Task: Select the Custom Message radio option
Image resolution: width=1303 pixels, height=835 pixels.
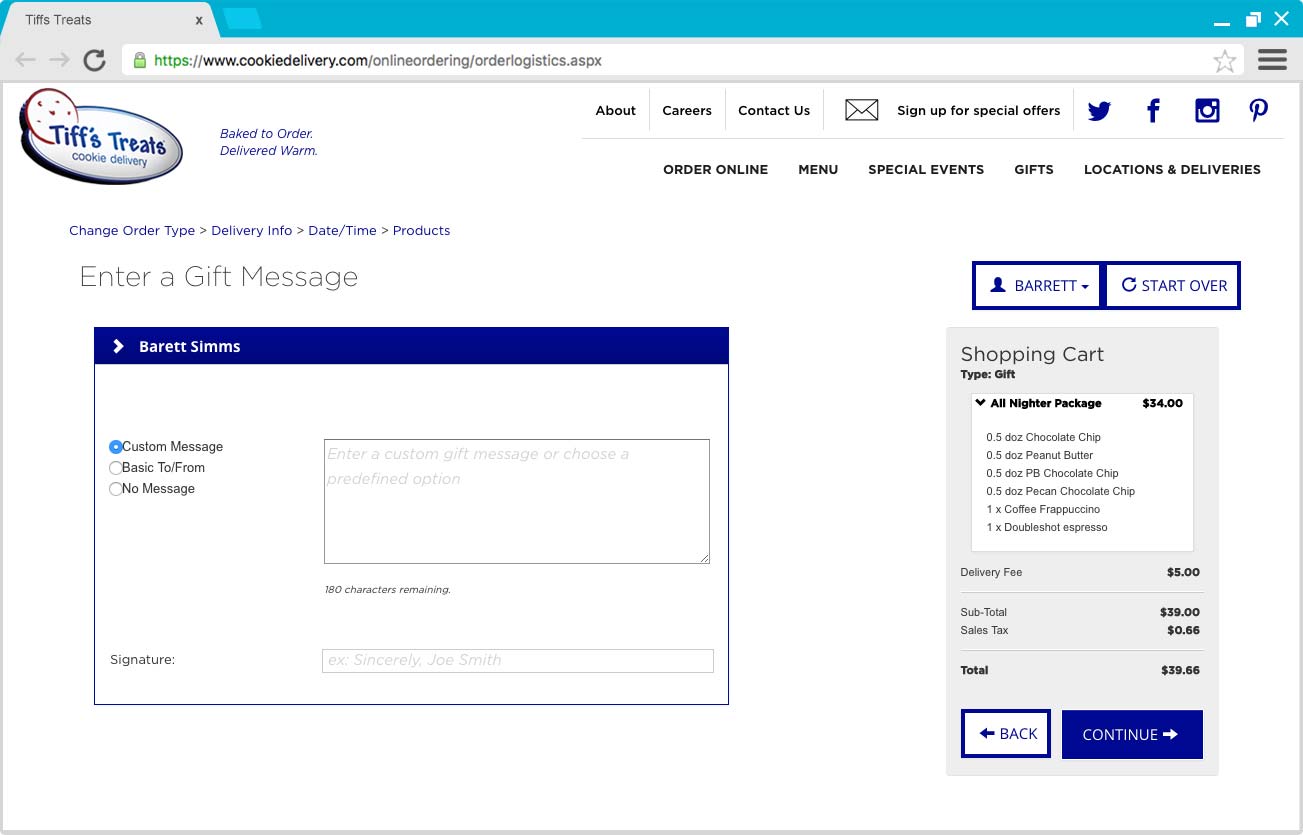Action: [116, 447]
